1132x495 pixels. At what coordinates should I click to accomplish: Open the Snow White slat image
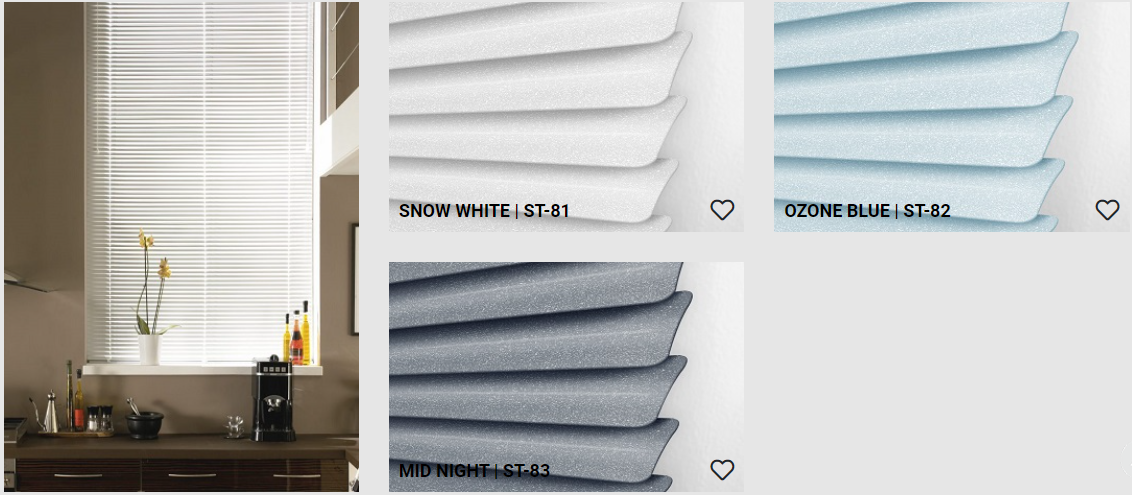pyautogui.click(x=566, y=116)
